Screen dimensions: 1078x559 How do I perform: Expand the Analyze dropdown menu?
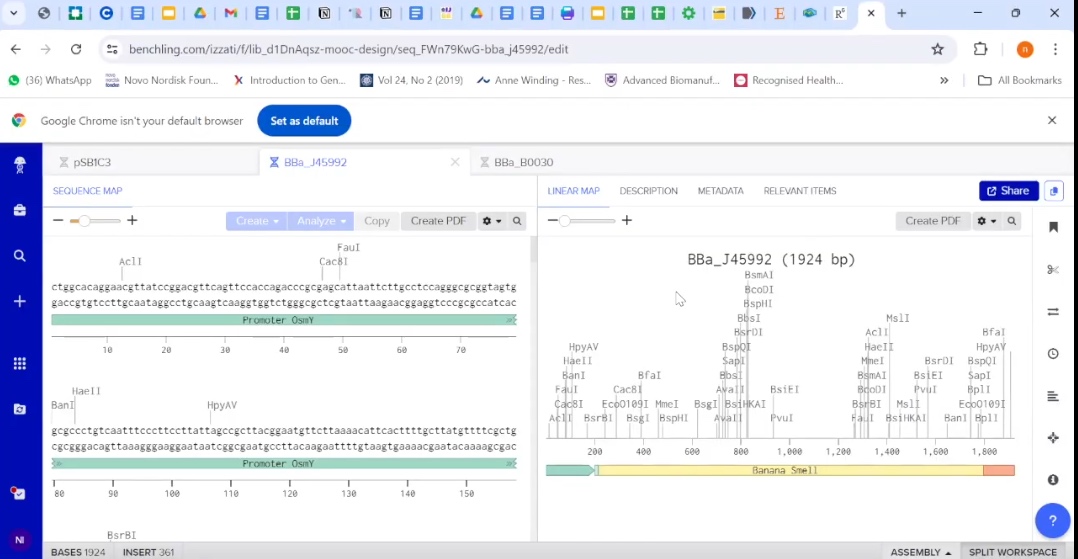coord(321,221)
